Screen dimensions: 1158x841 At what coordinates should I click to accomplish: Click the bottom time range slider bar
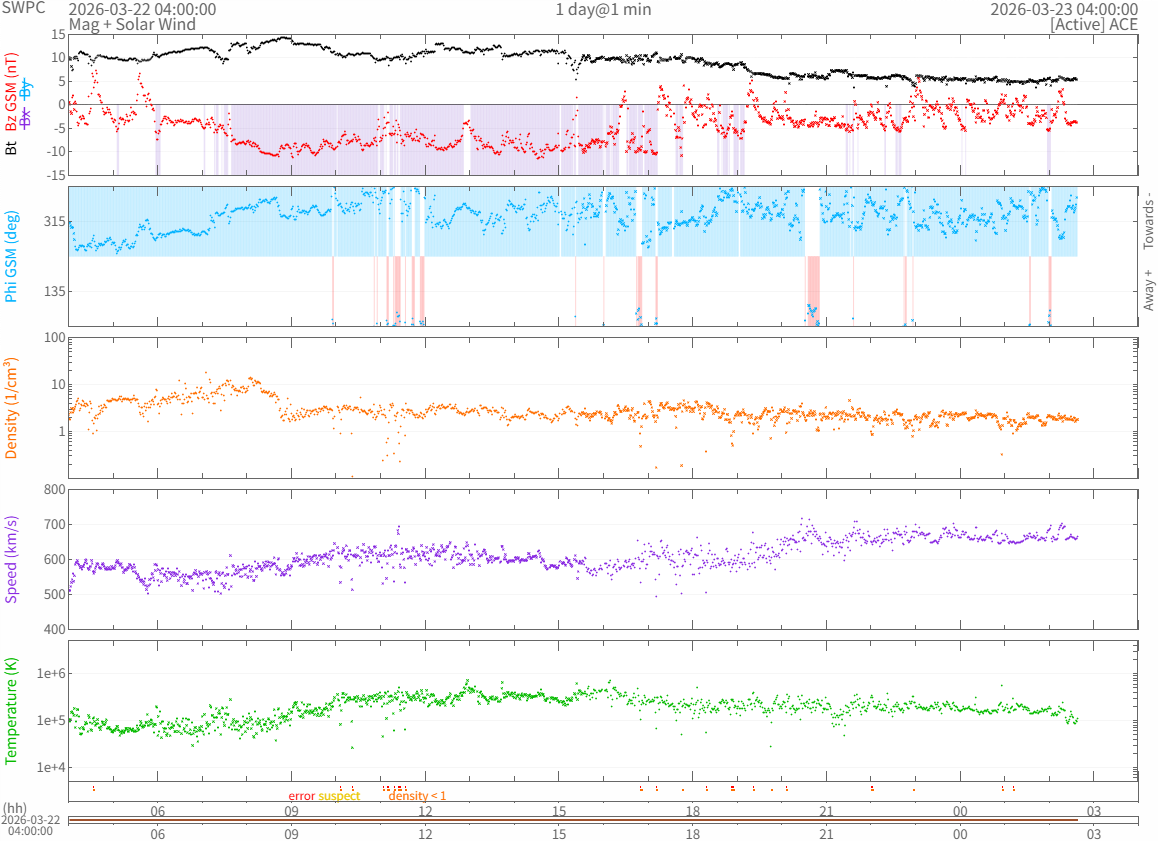[x=602, y=821]
